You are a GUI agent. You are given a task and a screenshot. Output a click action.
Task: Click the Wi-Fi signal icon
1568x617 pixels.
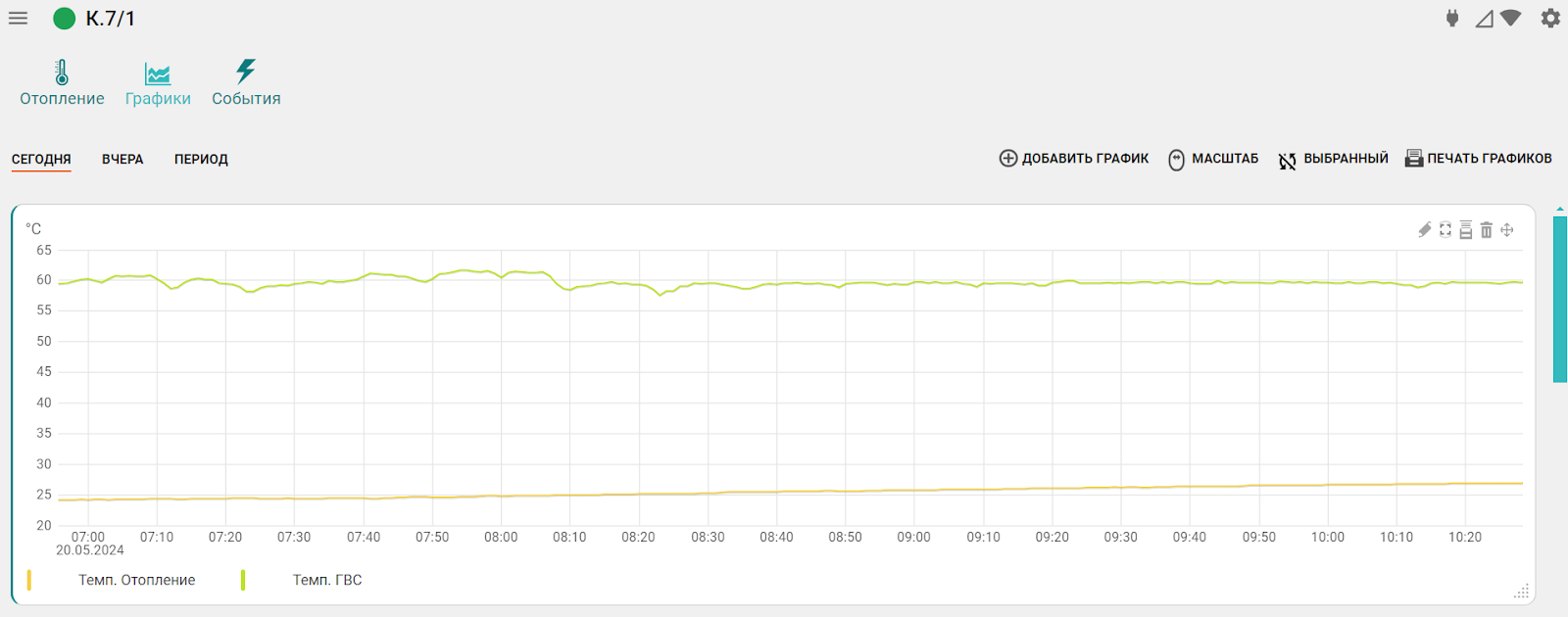pyautogui.click(x=1510, y=19)
